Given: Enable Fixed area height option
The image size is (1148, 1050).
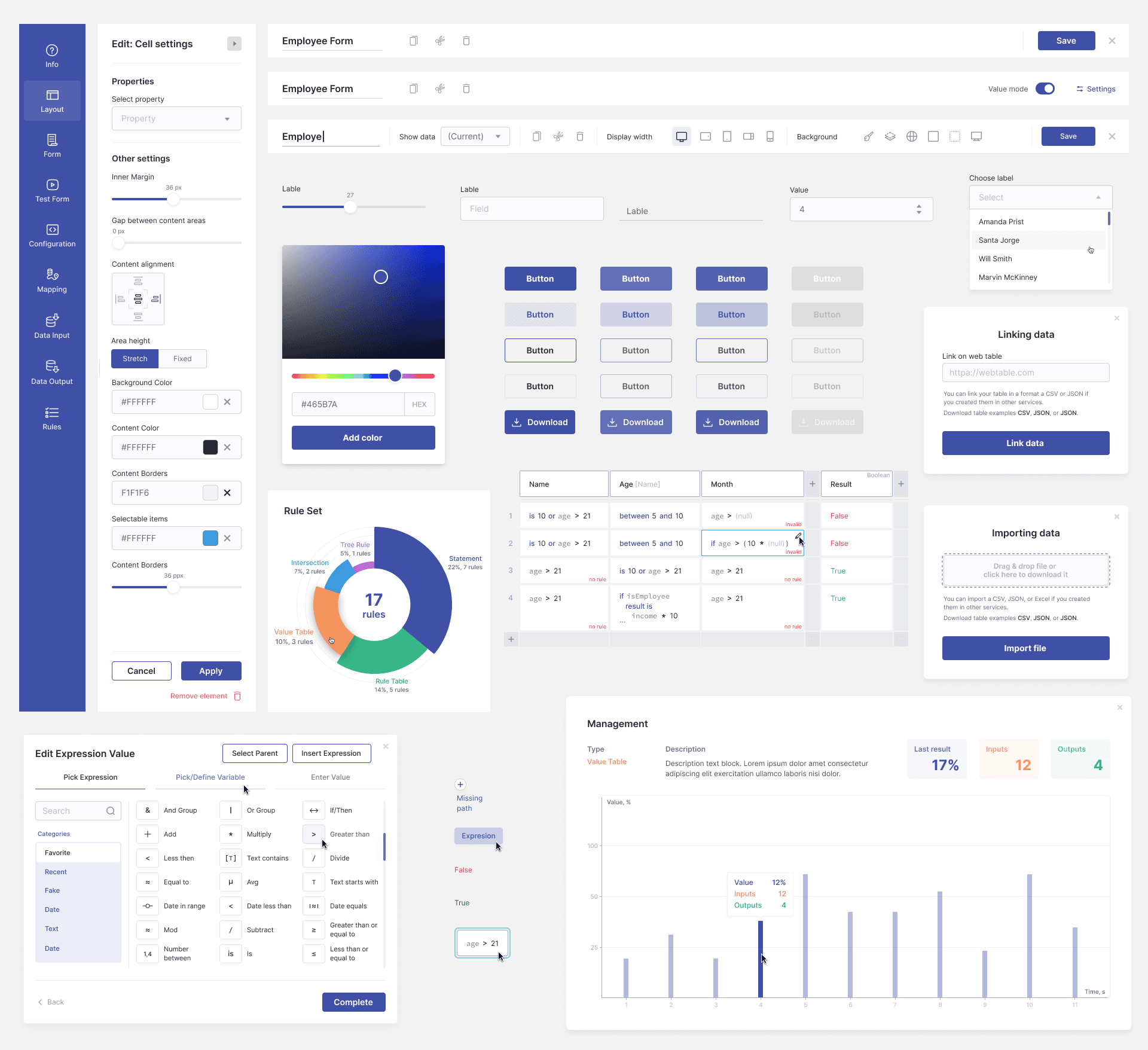Looking at the screenshot, I should click(x=183, y=358).
